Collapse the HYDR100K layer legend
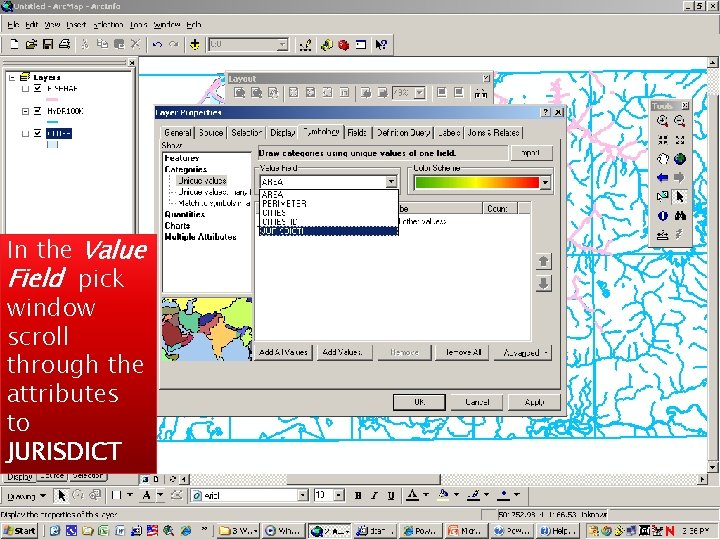Viewport: 720px width, 540px height. (25, 111)
